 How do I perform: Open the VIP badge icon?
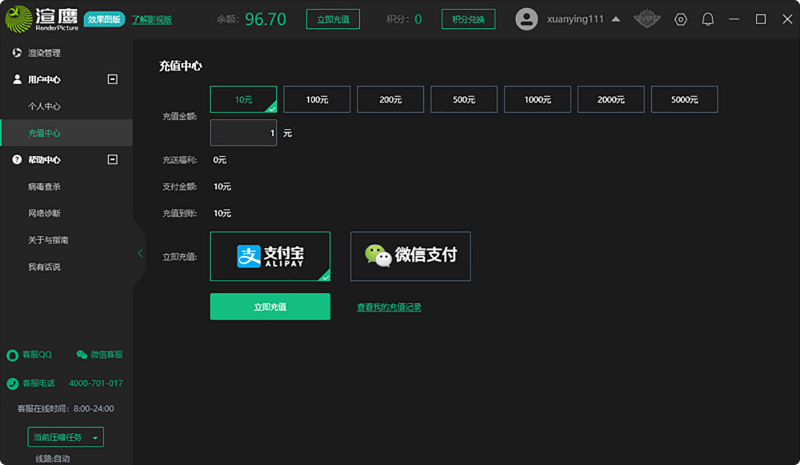pos(647,19)
